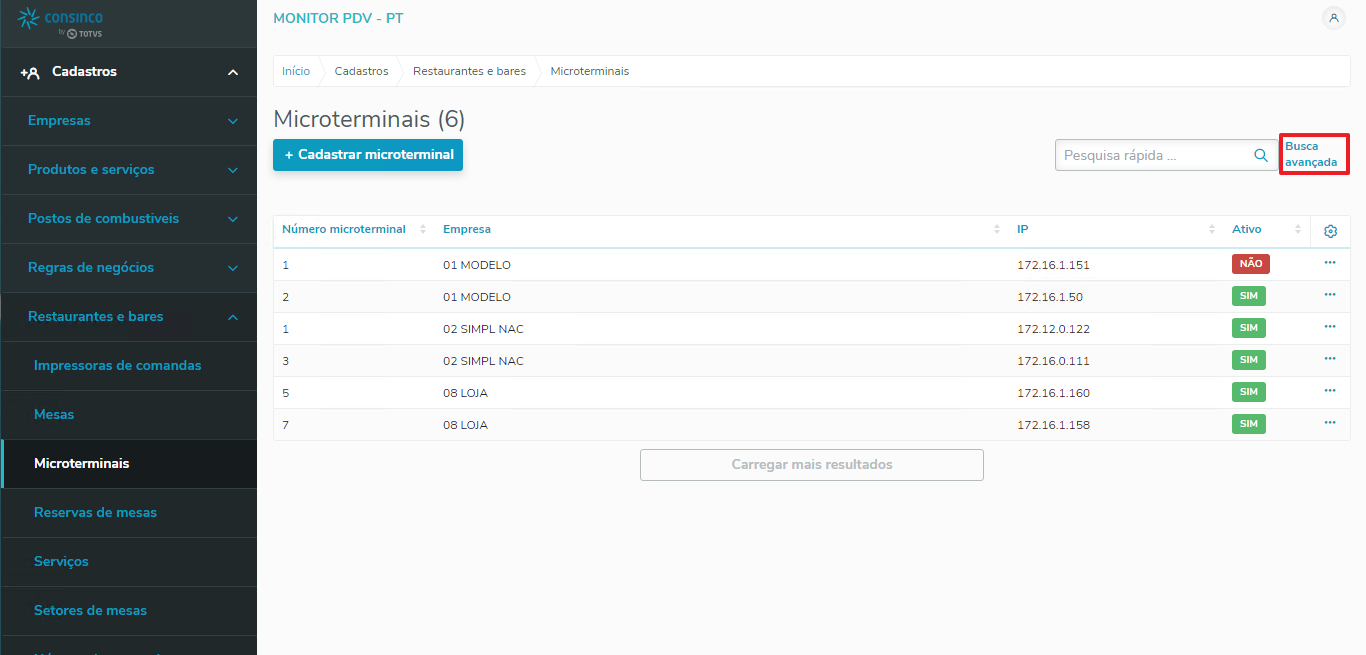Sort by Número microterminal column arrows
The image size is (1366, 655).
coord(423,230)
